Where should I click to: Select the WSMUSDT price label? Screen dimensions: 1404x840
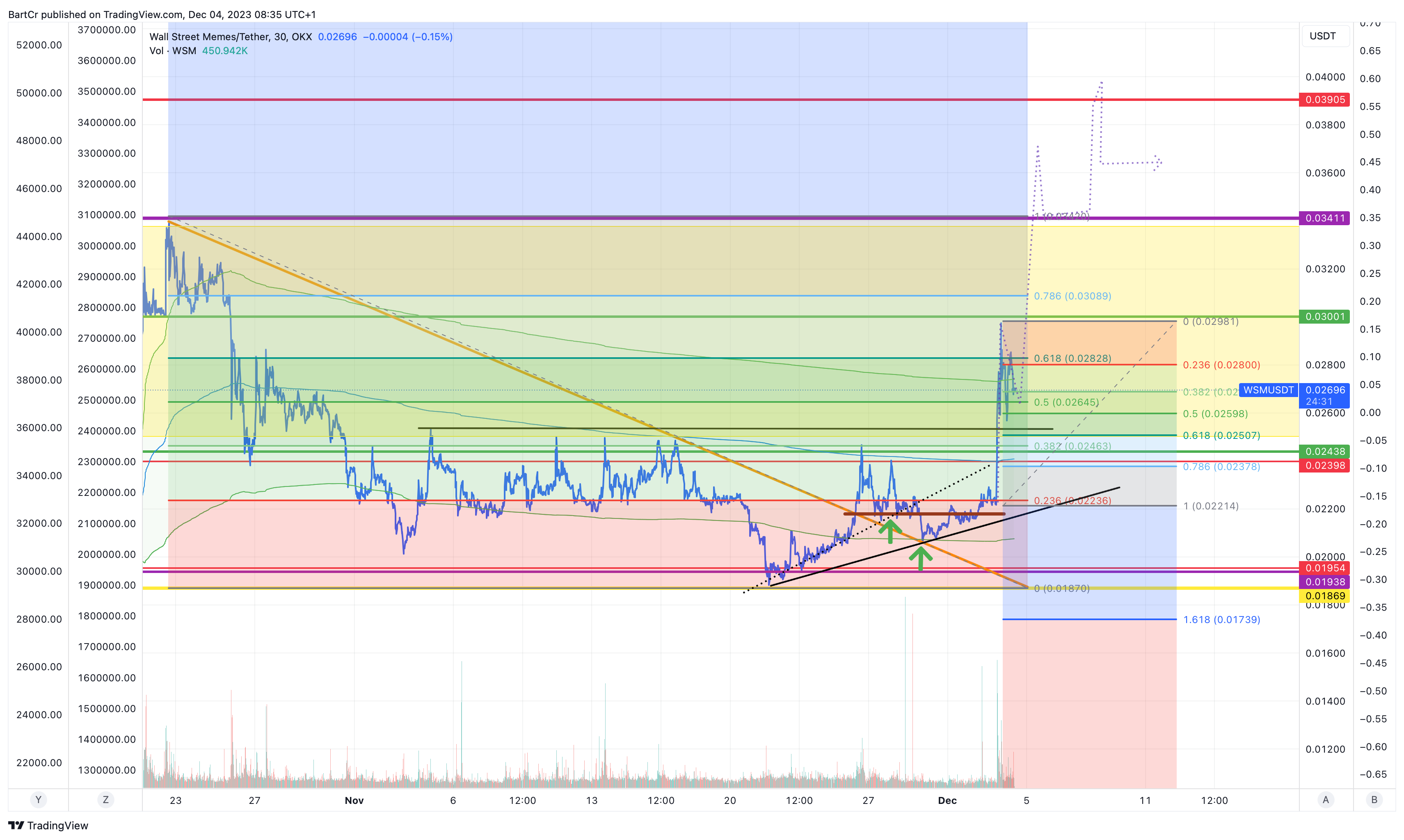pos(1268,390)
